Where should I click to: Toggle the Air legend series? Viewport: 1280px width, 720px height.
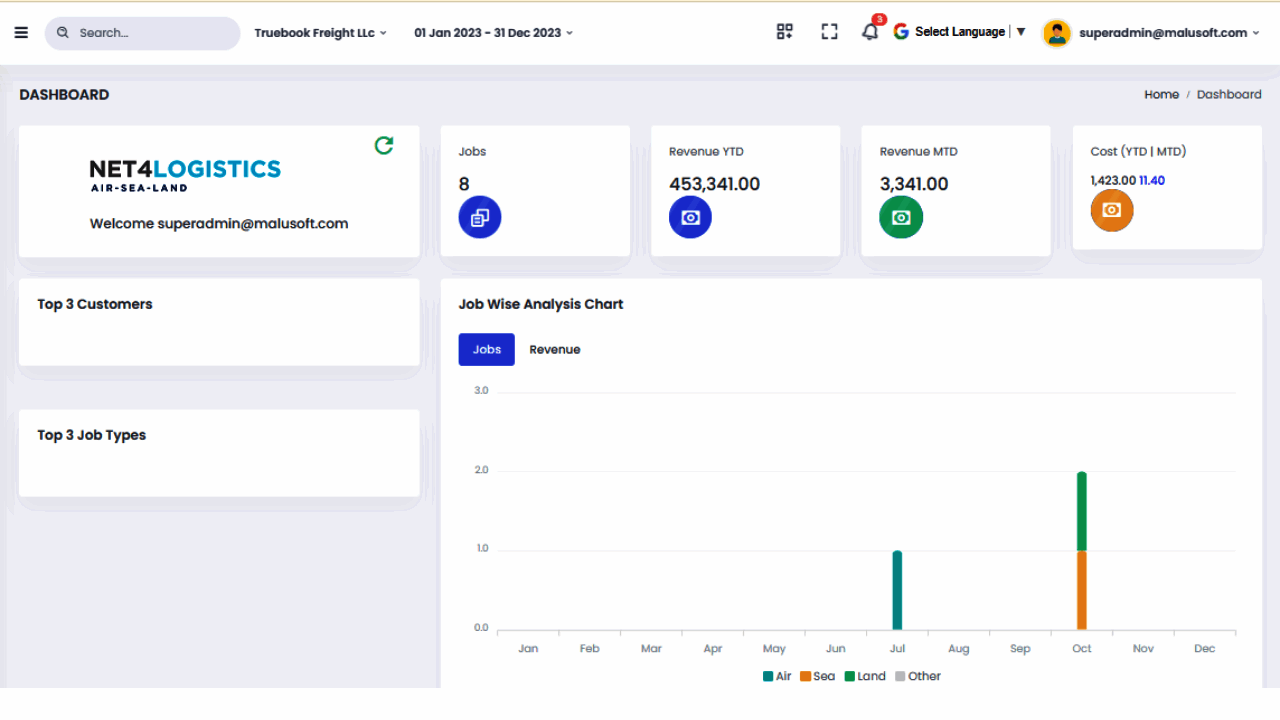pyautogui.click(x=777, y=676)
